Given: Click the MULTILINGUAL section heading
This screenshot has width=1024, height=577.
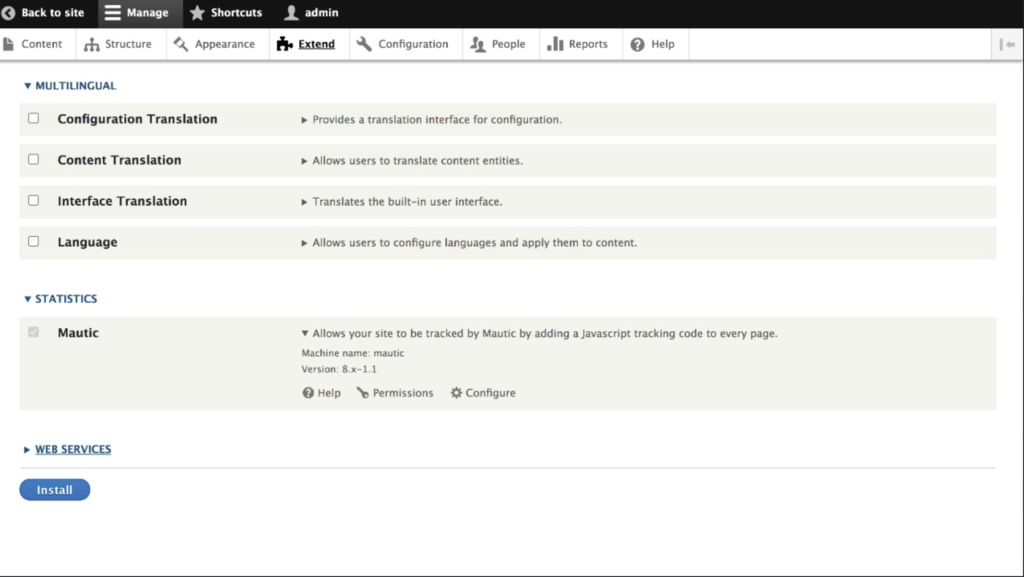Looking at the screenshot, I should coord(76,86).
